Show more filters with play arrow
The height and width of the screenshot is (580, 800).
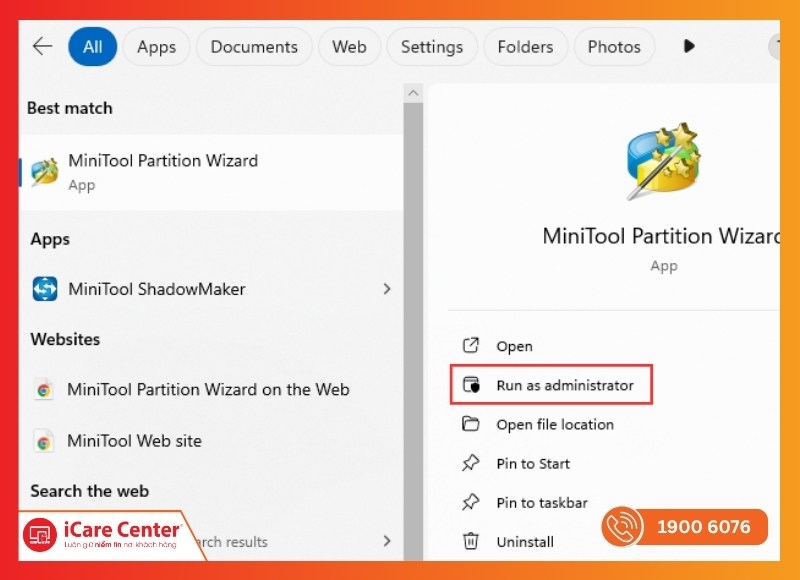[688, 47]
